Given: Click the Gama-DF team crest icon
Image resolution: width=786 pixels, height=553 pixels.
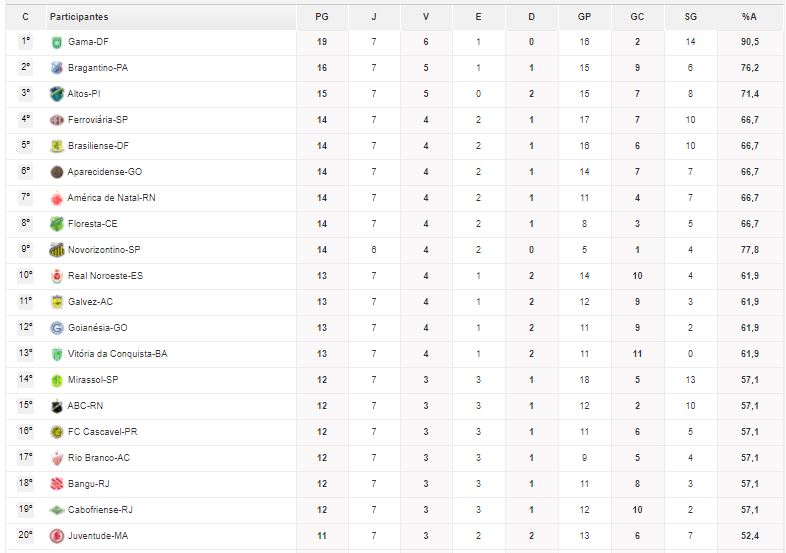Looking at the screenshot, I should 57,42.
